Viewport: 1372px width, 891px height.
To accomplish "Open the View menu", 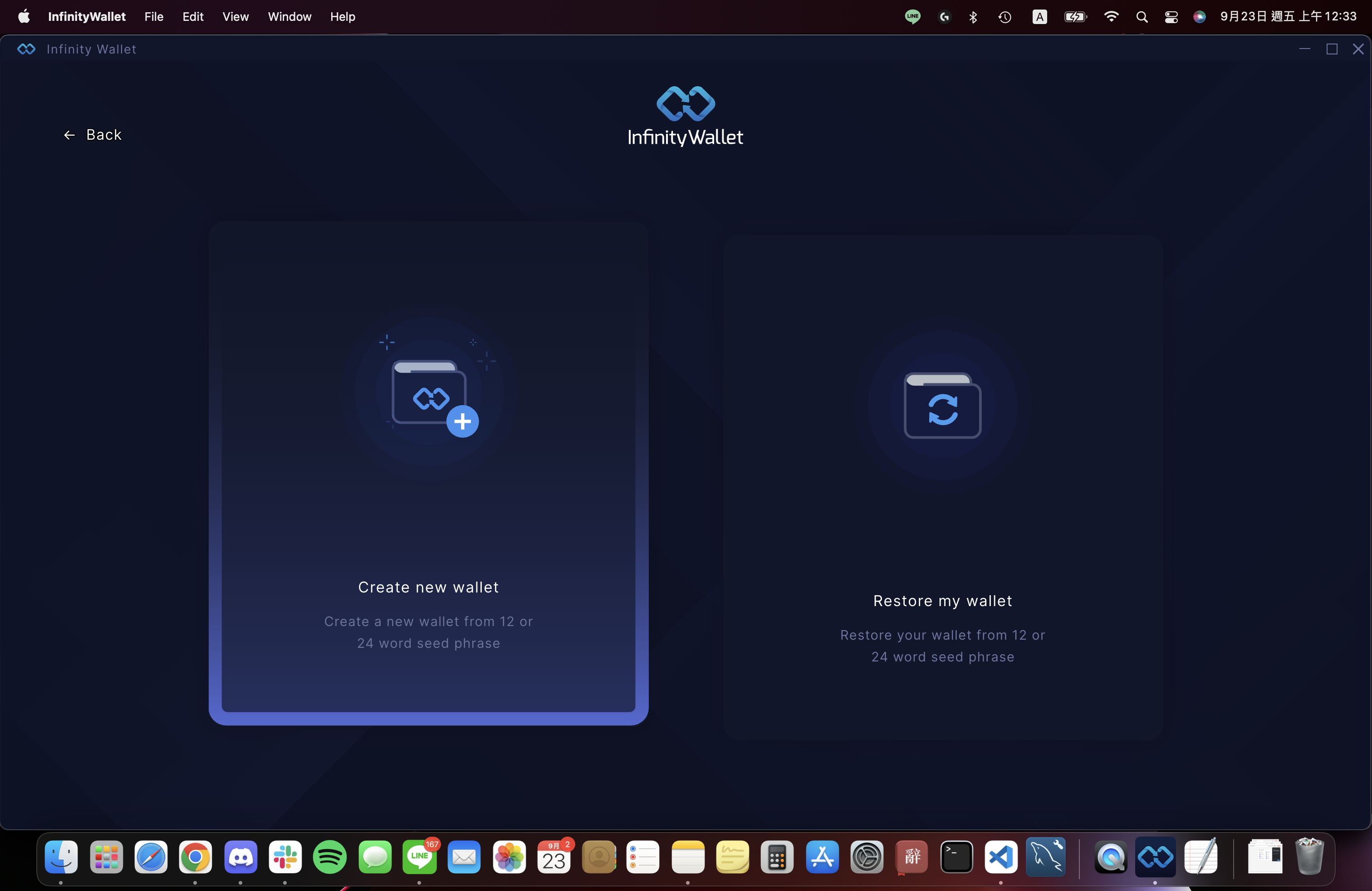I will click(235, 17).
